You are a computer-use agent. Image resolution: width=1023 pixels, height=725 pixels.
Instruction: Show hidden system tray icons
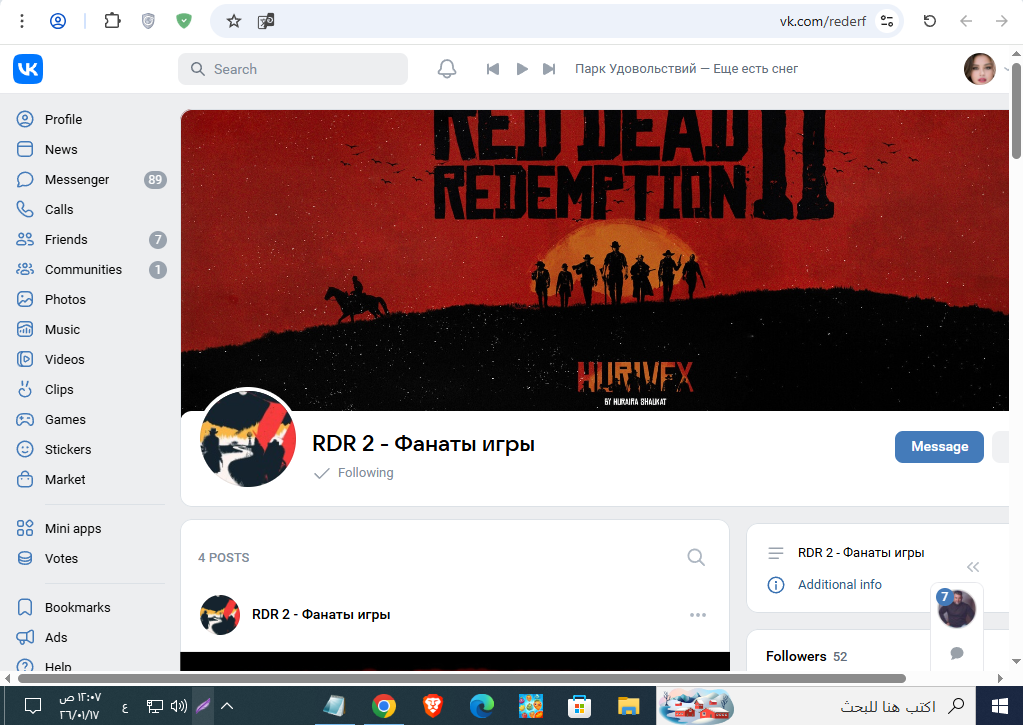[227, 705]
